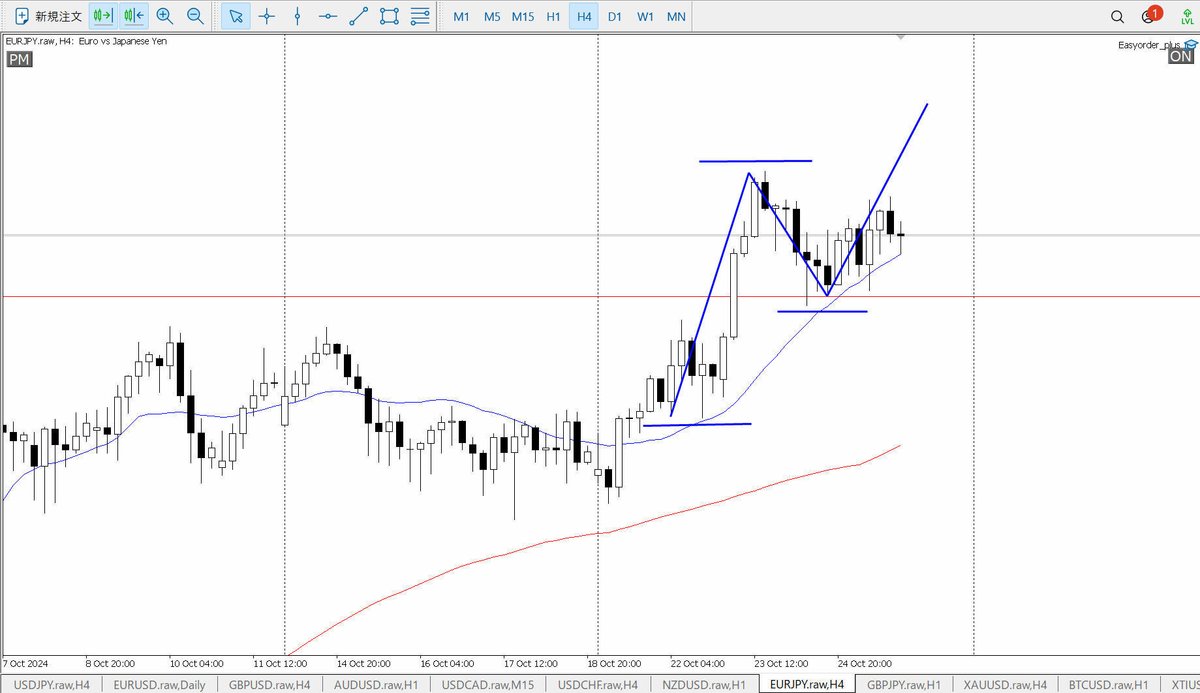
Task: Switch chart to M1 timeframe
Action: (x=460, y=17)
